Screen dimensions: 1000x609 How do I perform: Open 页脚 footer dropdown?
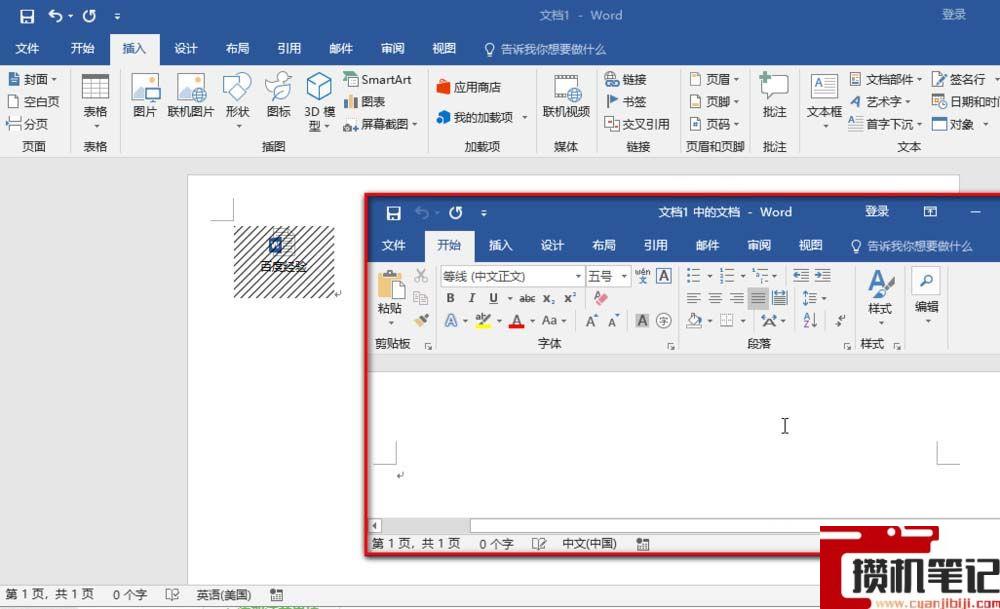pyautogui.click(x=714, y=102)
